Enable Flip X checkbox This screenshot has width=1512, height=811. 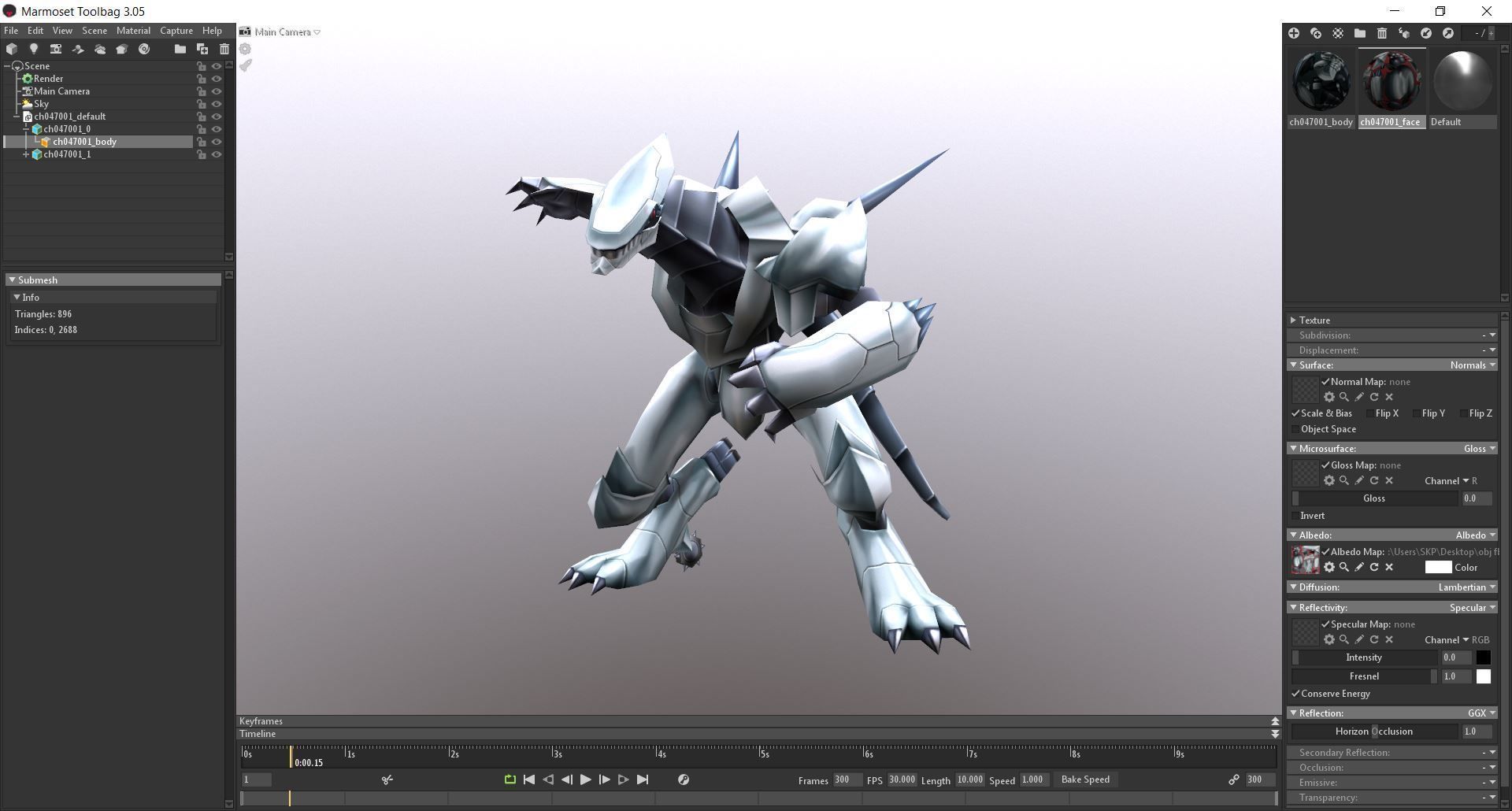(1370, 413)
